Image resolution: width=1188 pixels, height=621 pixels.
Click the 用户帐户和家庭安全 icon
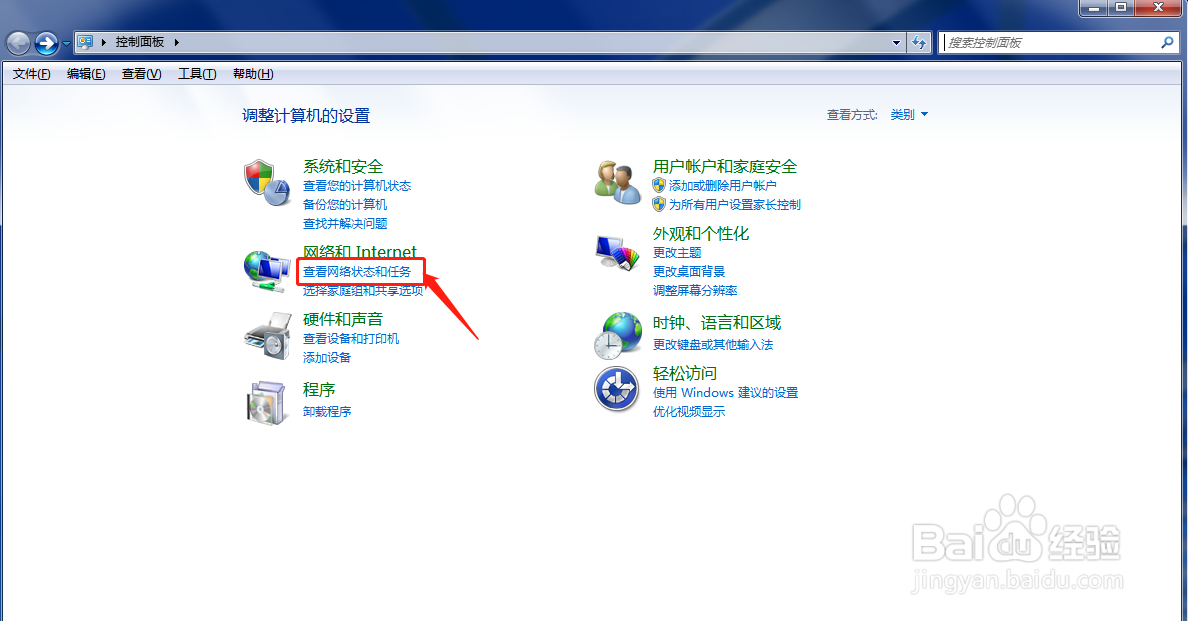pos(616,181)
